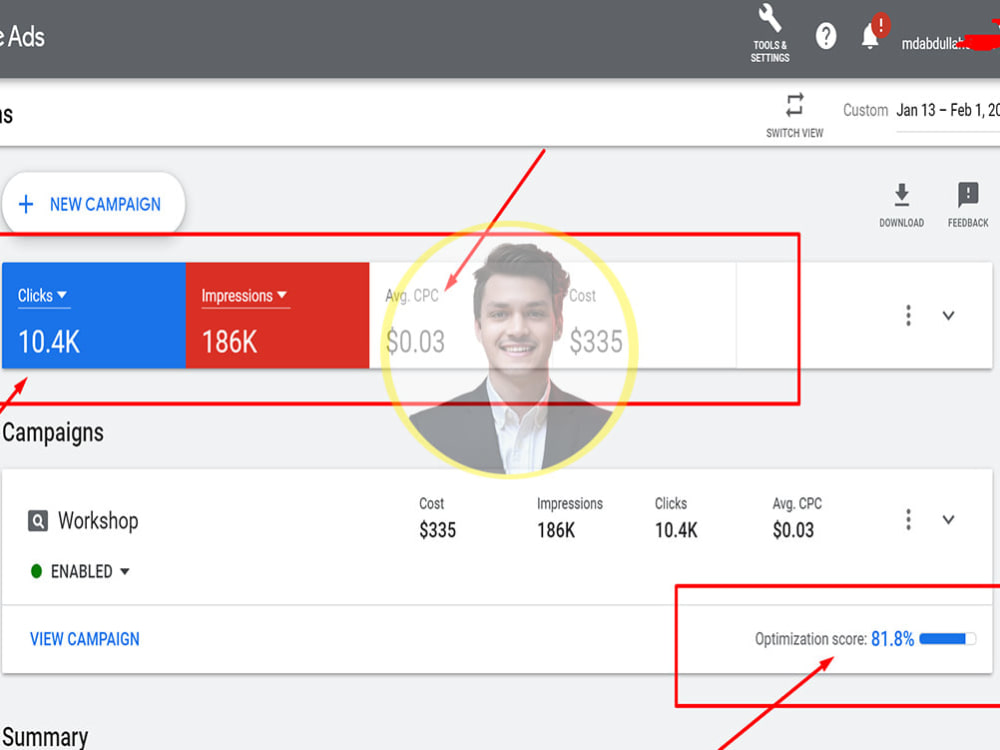This screenshot has width=1000, height=750.
Task: Click the Workshop Cost value $335
Action: [438, 530]
